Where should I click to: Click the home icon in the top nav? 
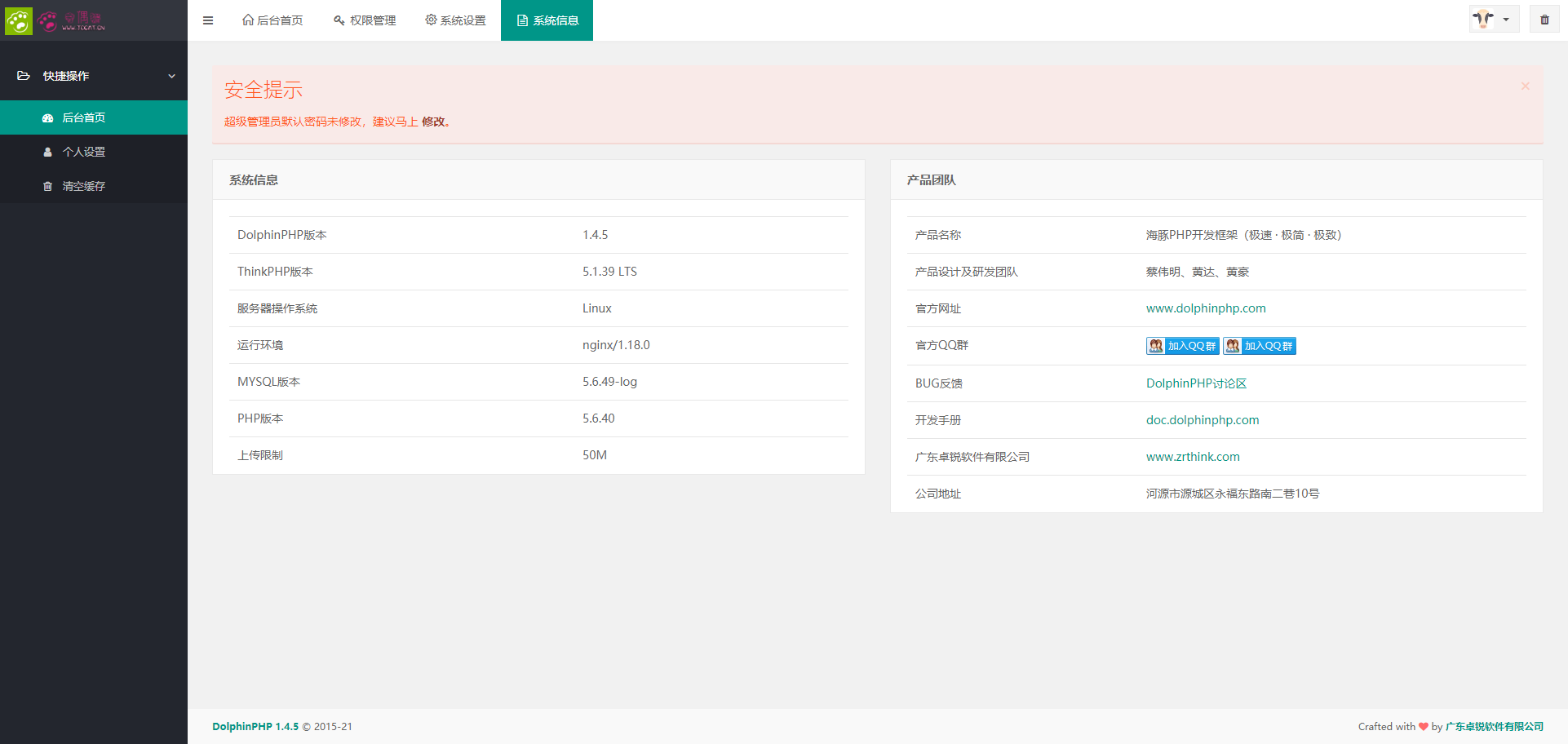coord(248,20)
